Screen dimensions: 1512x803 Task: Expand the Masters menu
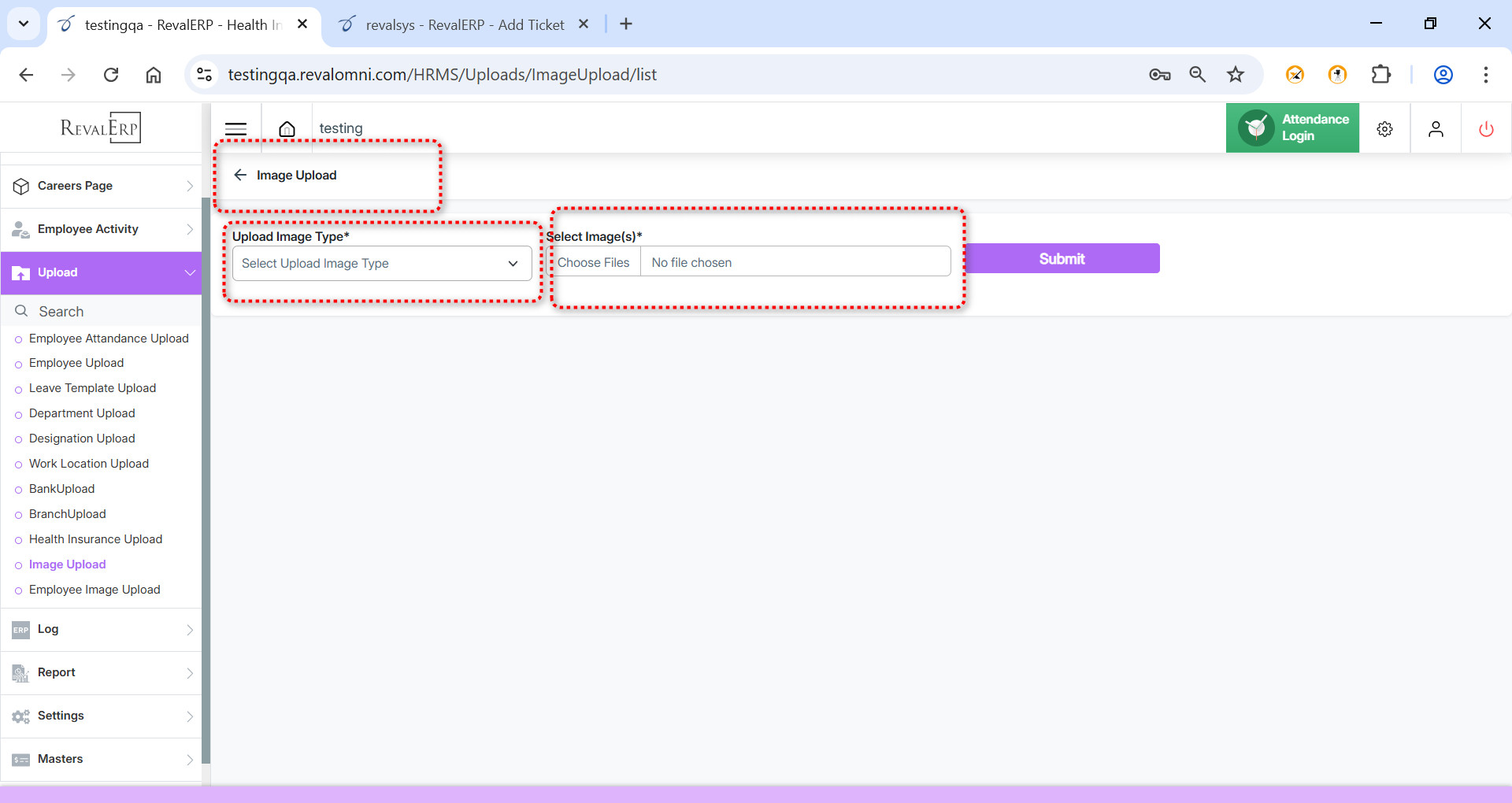click(101, 759)
